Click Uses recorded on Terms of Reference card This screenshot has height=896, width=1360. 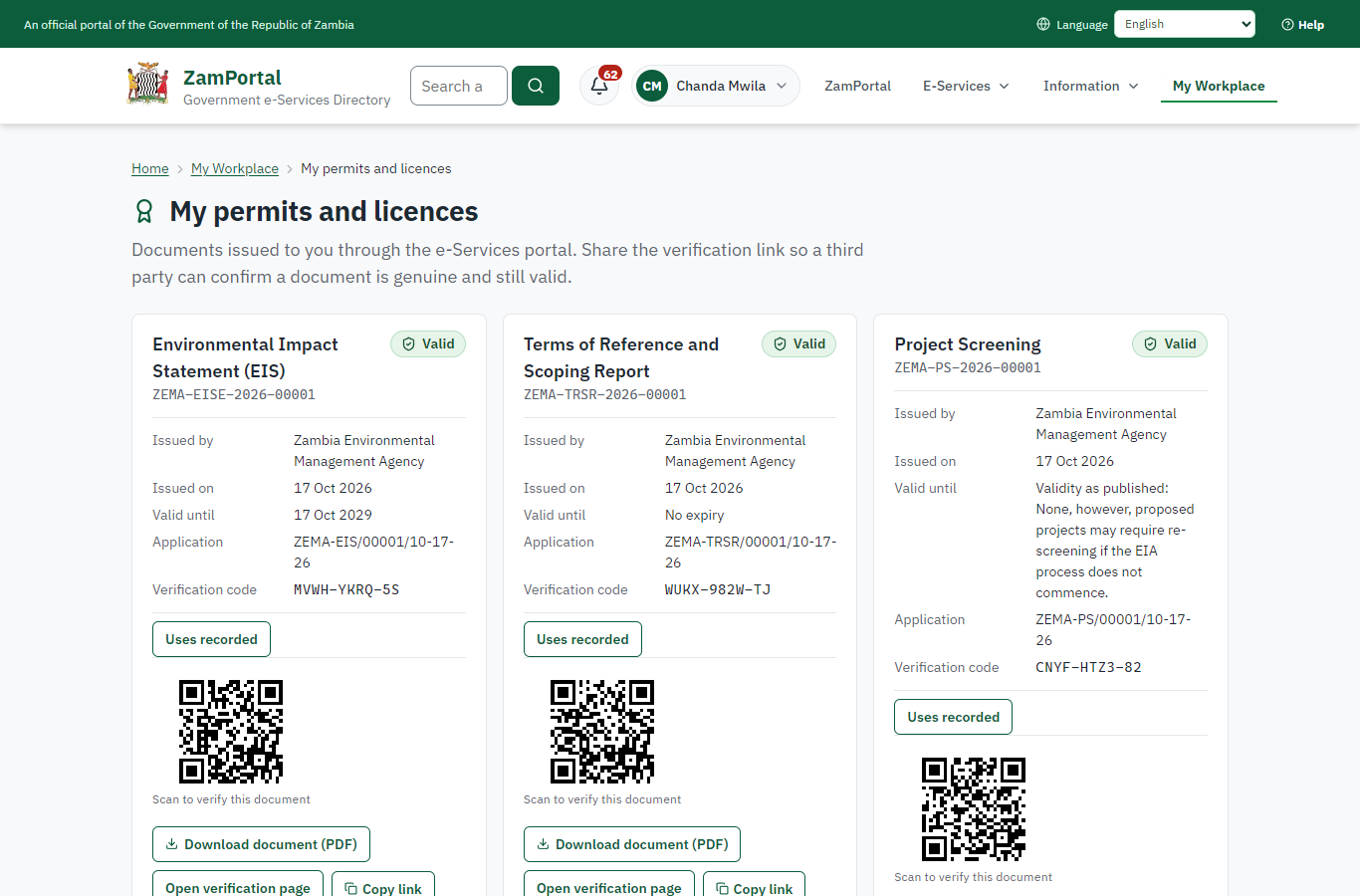tap(582, 639)
